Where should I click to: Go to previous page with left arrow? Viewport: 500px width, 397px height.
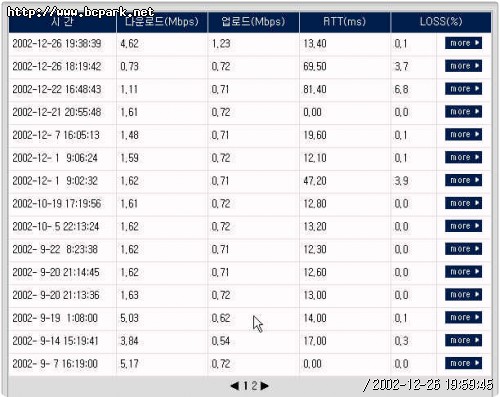[235, 386]
